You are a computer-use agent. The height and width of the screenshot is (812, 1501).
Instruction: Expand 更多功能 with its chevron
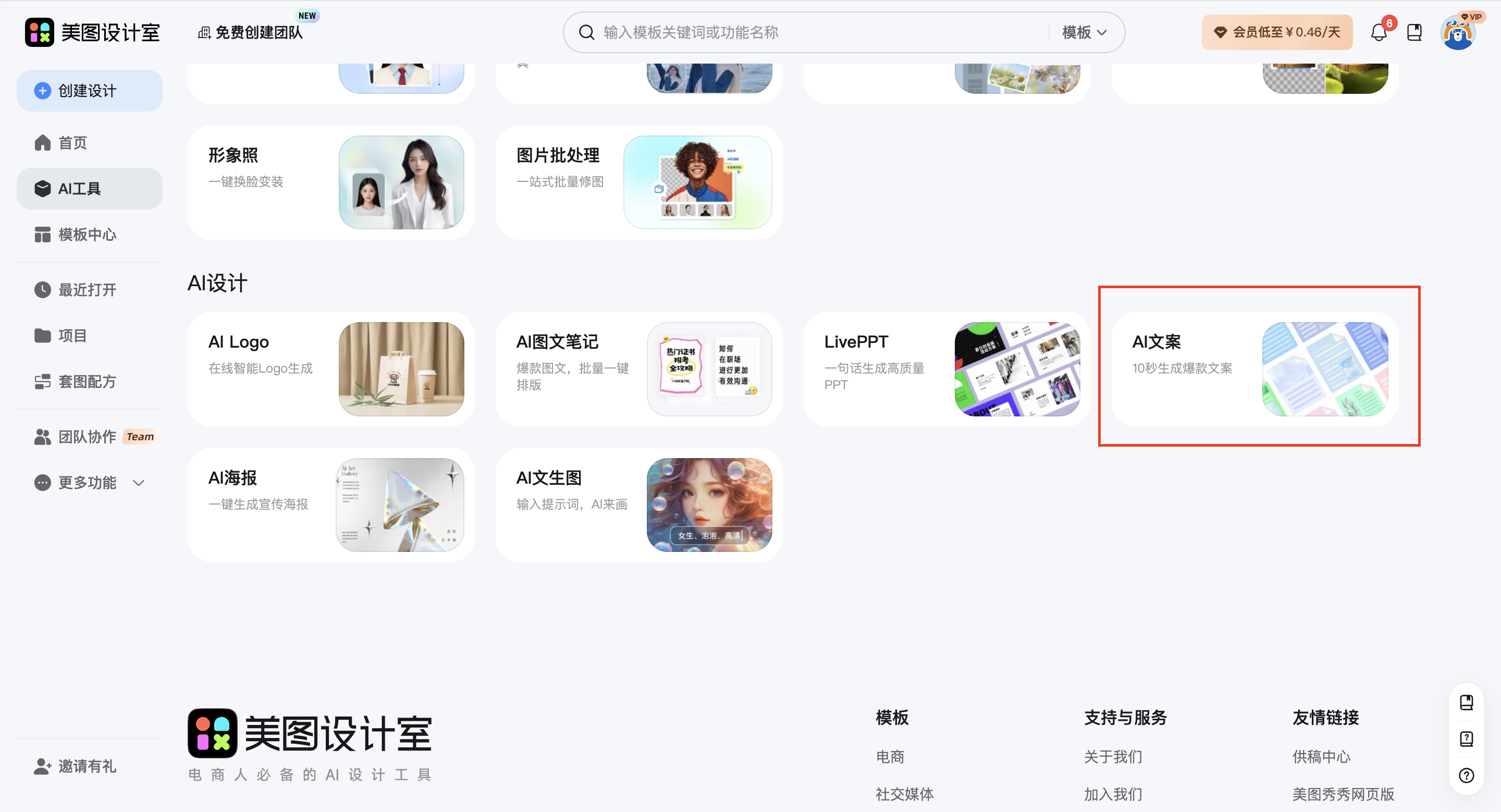(138, 483)
